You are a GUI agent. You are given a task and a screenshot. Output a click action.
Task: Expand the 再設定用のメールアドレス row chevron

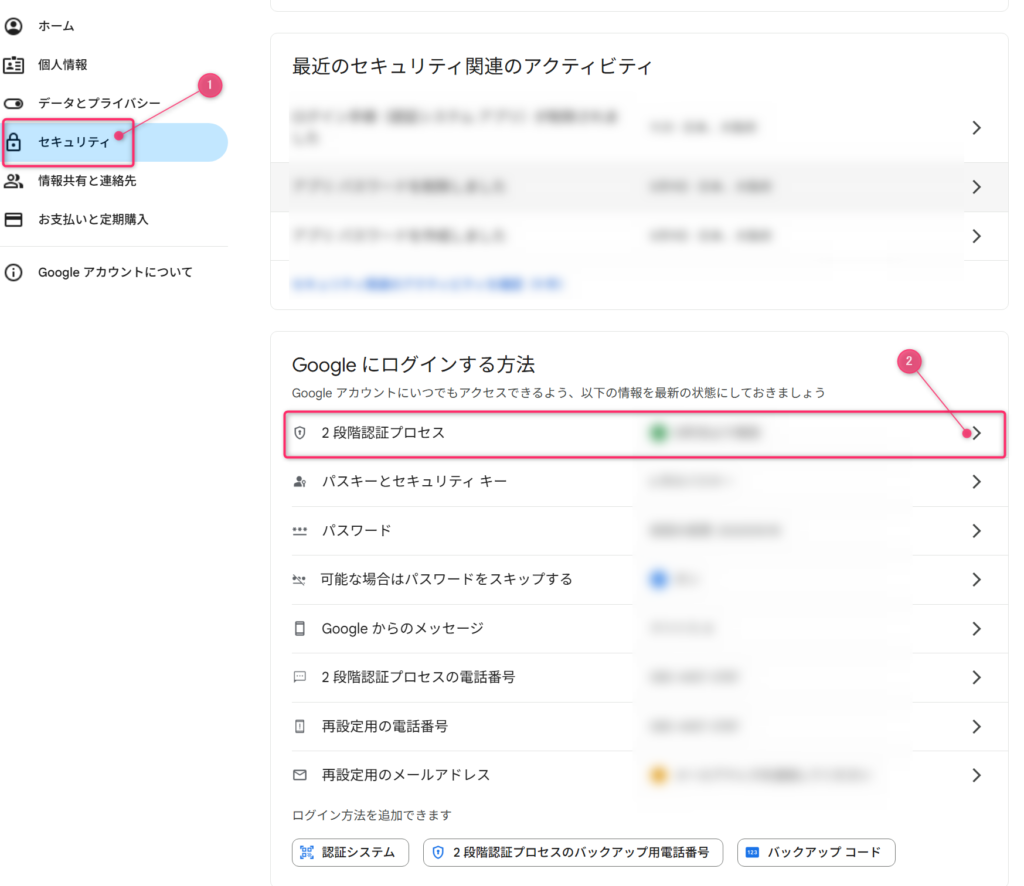976,775
